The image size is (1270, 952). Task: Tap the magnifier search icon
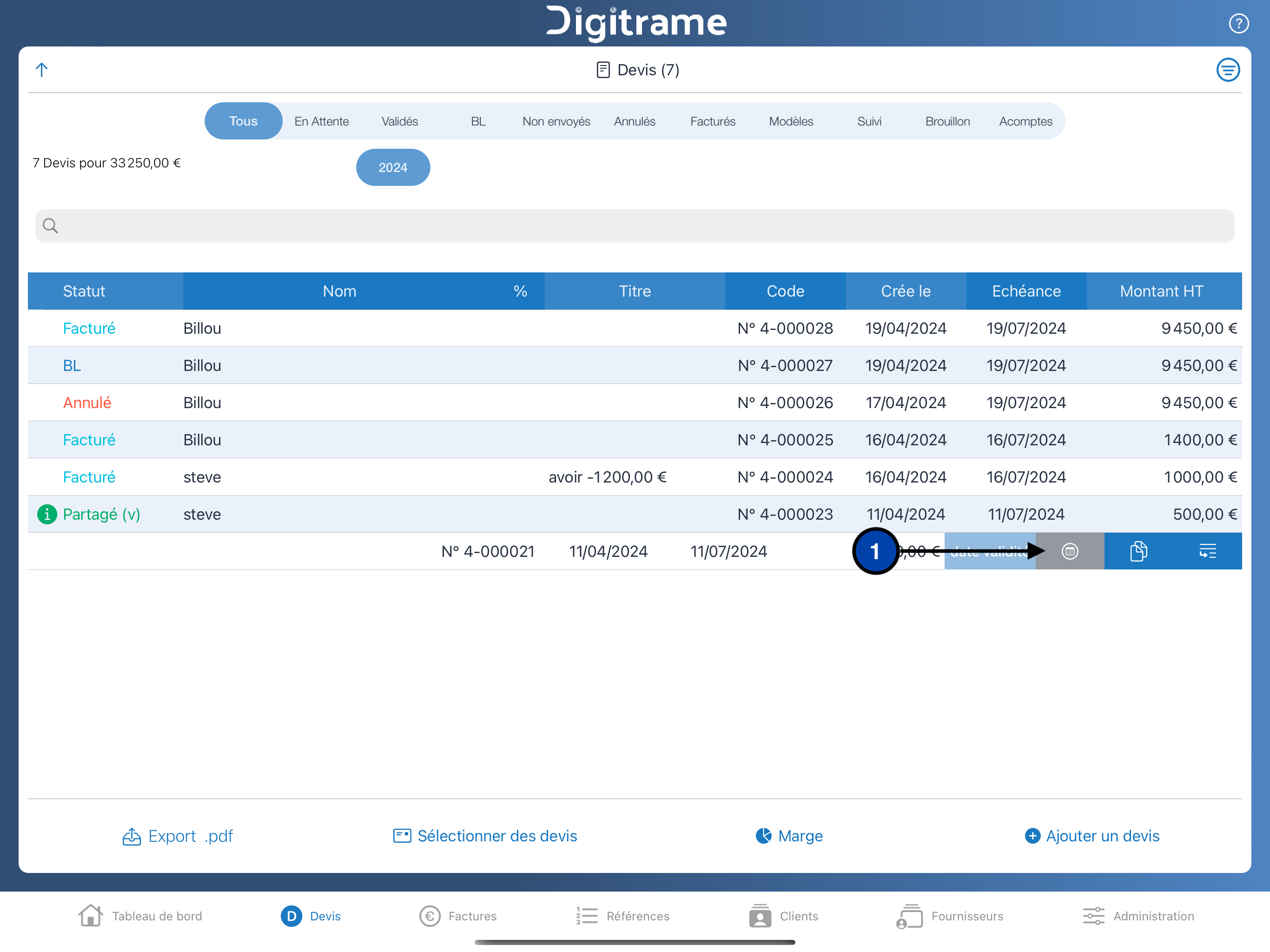tap(51, 225)
